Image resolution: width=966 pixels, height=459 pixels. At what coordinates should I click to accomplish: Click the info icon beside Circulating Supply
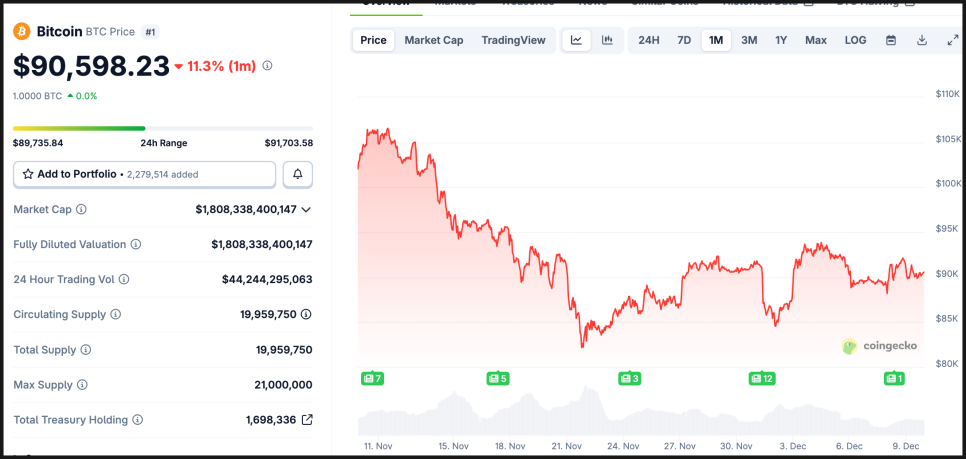pyautogui.click(x=115, y=315)
